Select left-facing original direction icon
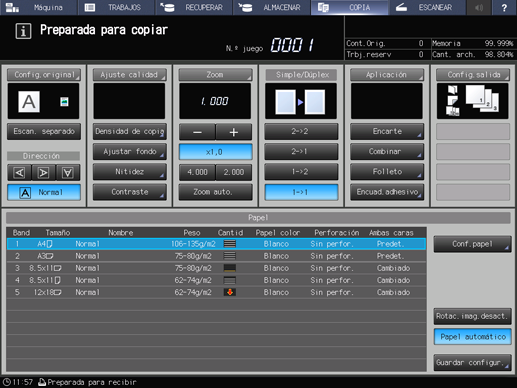Image resolution: width=517 pixels, height=388 pixels. tap(19, 172)
